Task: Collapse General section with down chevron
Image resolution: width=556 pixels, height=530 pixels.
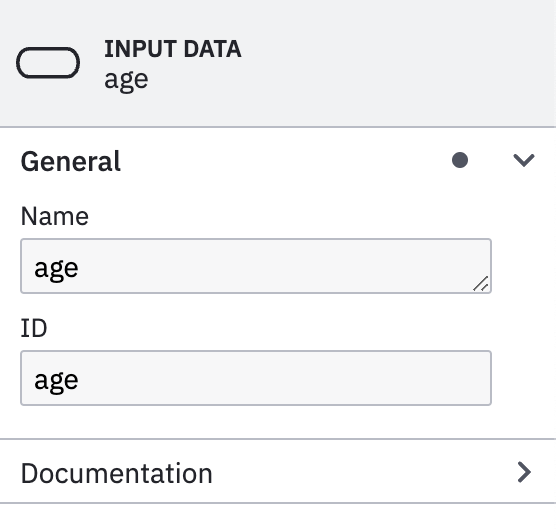Action: tap(524, 160)
